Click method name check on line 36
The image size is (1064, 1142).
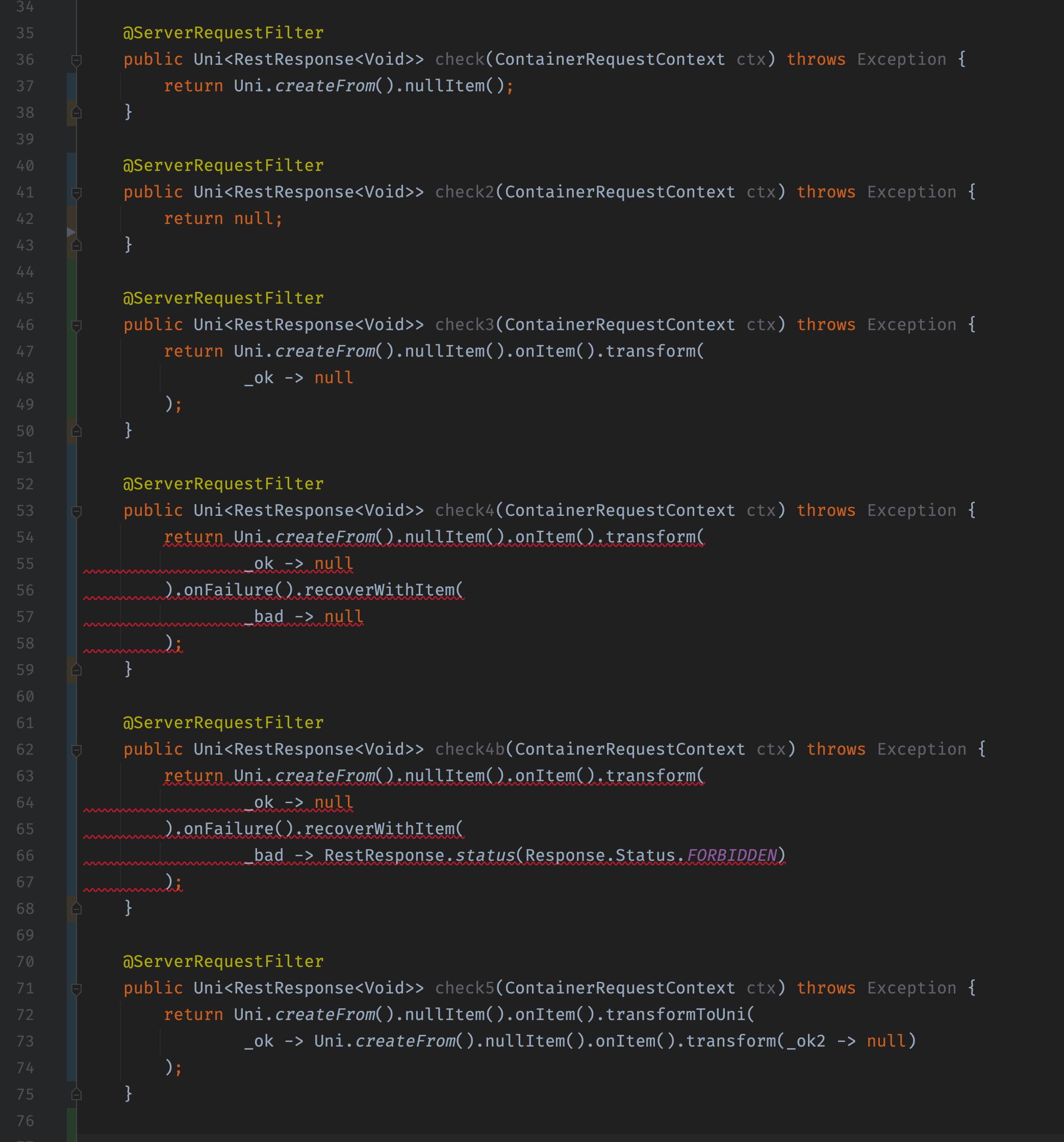(x=460, y=60)
